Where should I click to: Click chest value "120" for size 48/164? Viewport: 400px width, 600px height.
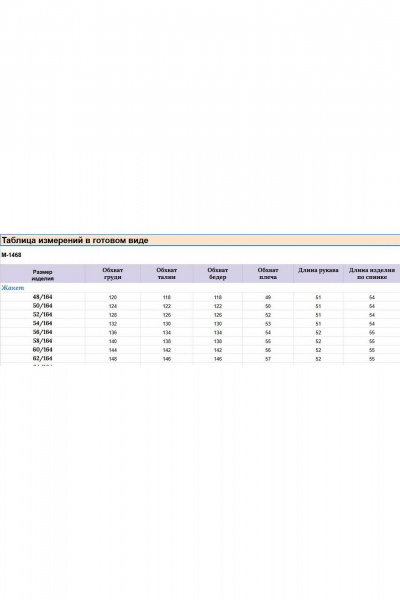pyautogui.click(x=113, y=297)
